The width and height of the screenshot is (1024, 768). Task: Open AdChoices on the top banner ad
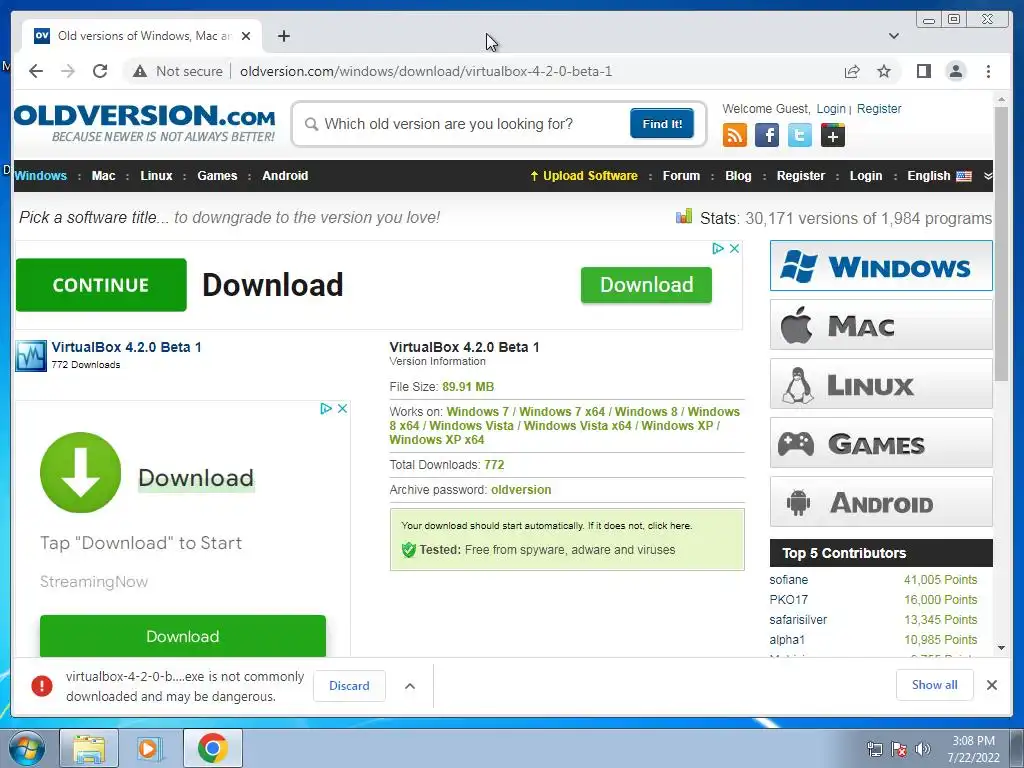click(718, 248)
